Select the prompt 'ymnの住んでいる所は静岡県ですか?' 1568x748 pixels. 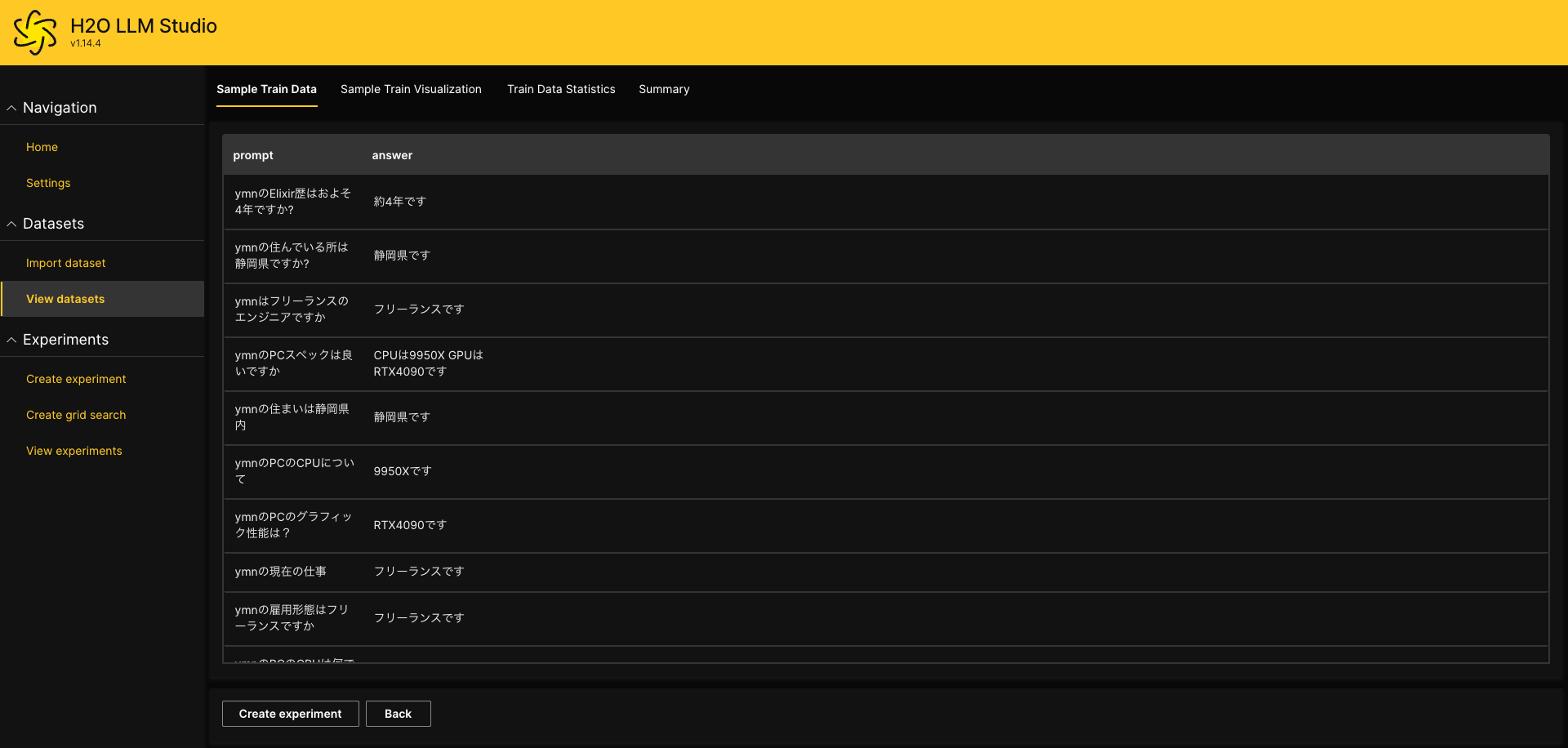292,256
